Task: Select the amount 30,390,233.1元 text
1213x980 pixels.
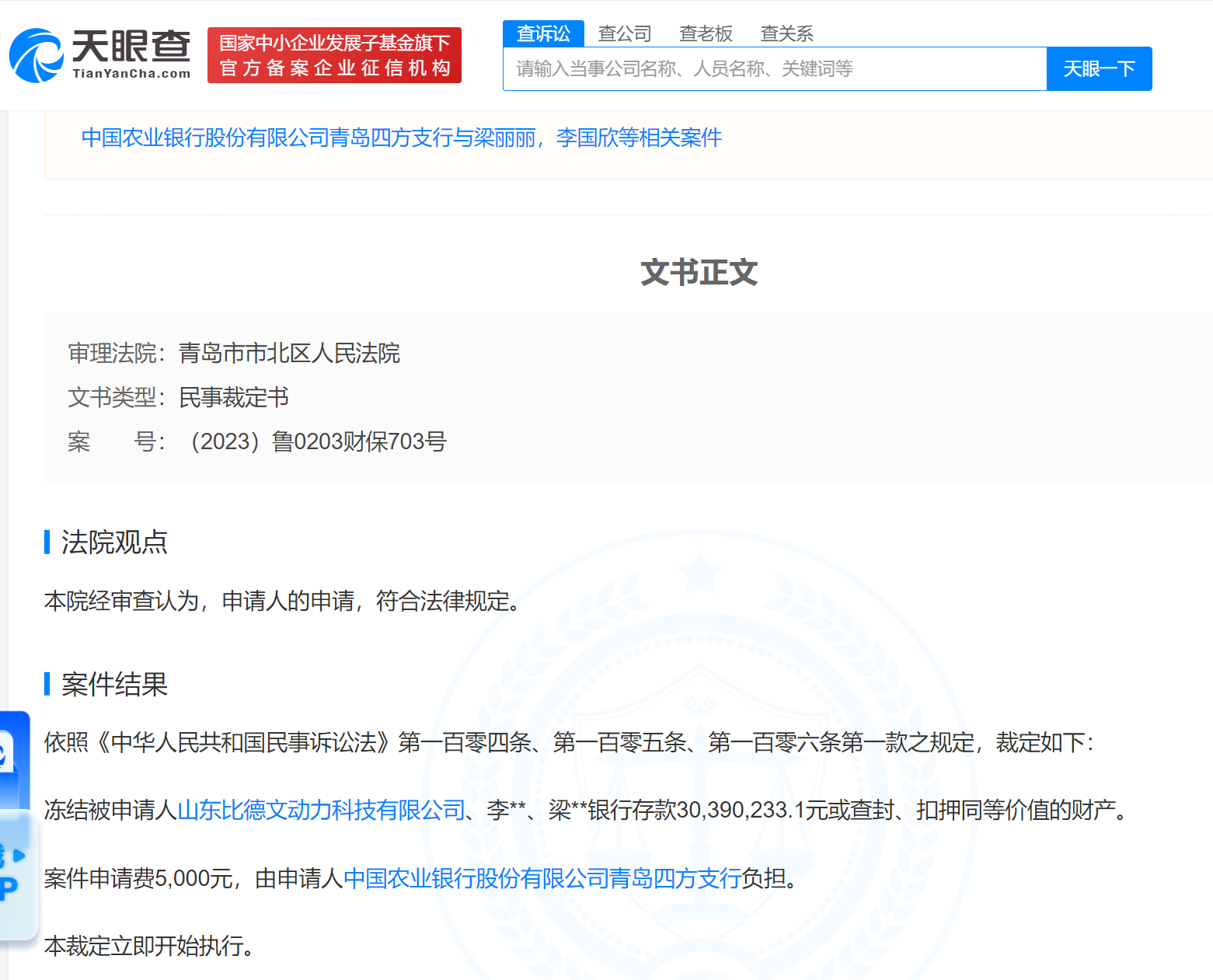Action: click(x=751, y=810)
